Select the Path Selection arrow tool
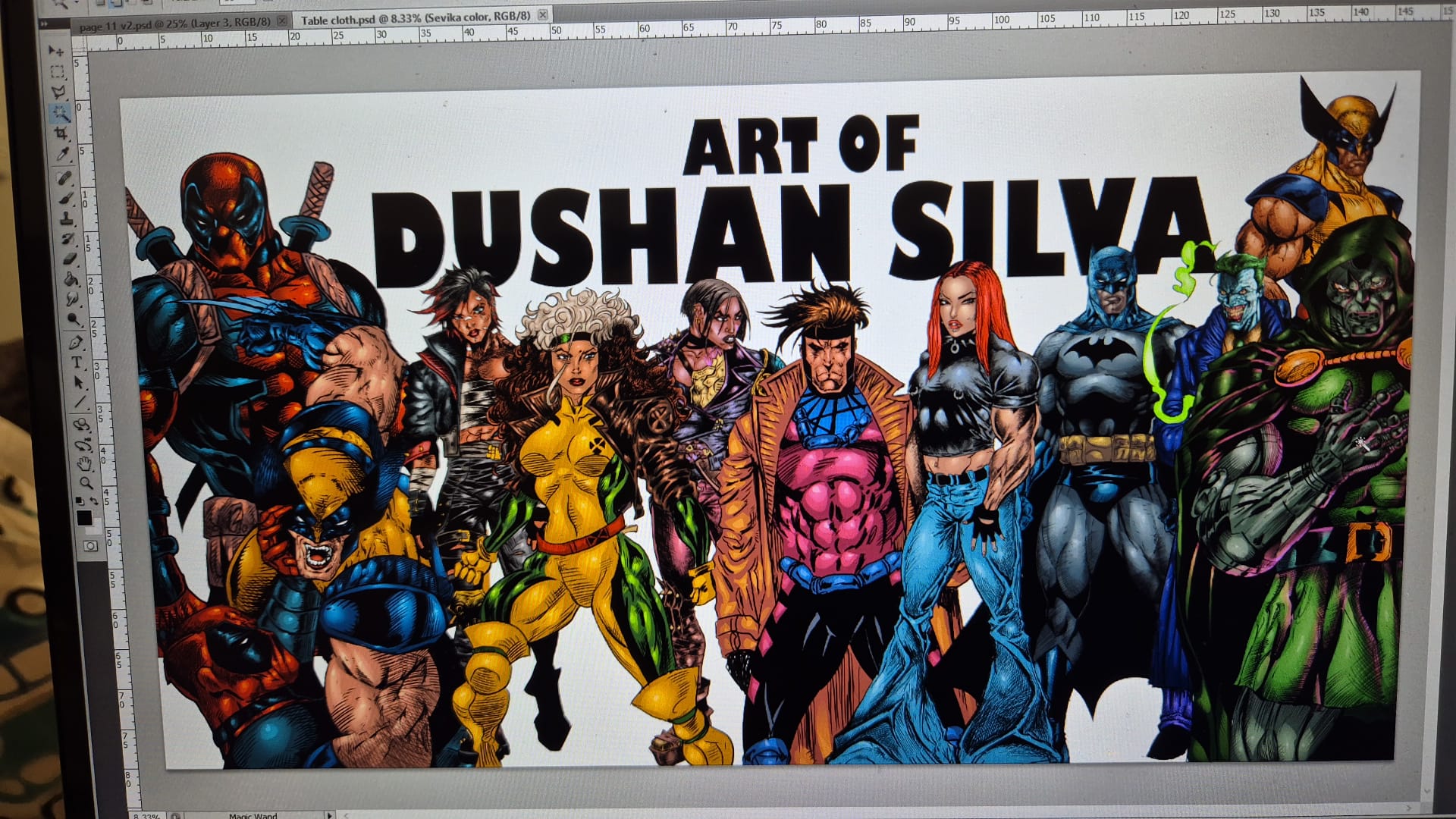1456x819 pixels. 79,381
